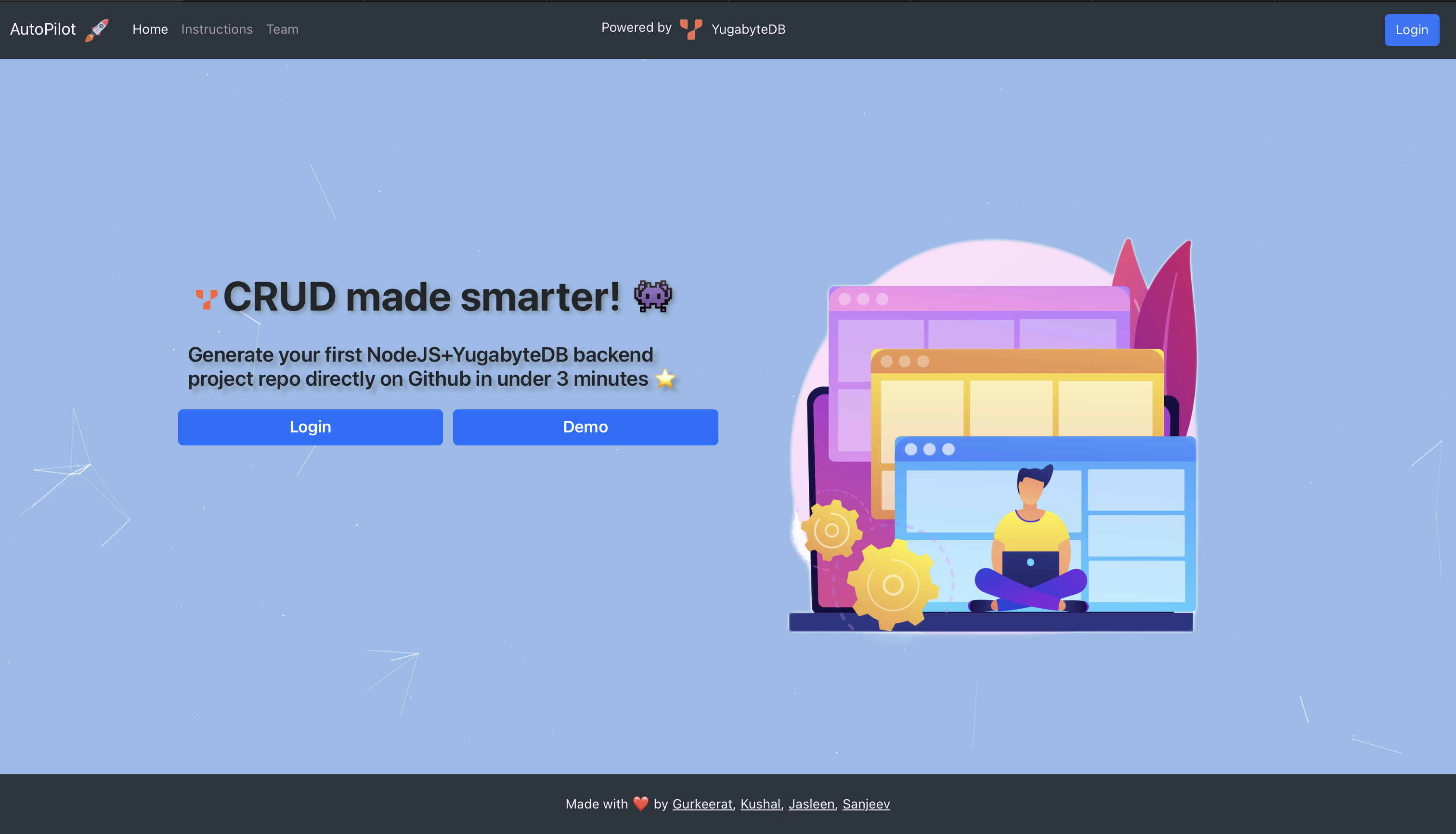Click the purple alien monster emoji
1456x834 pixels.
pyautogui.click(x=652, y=296)
